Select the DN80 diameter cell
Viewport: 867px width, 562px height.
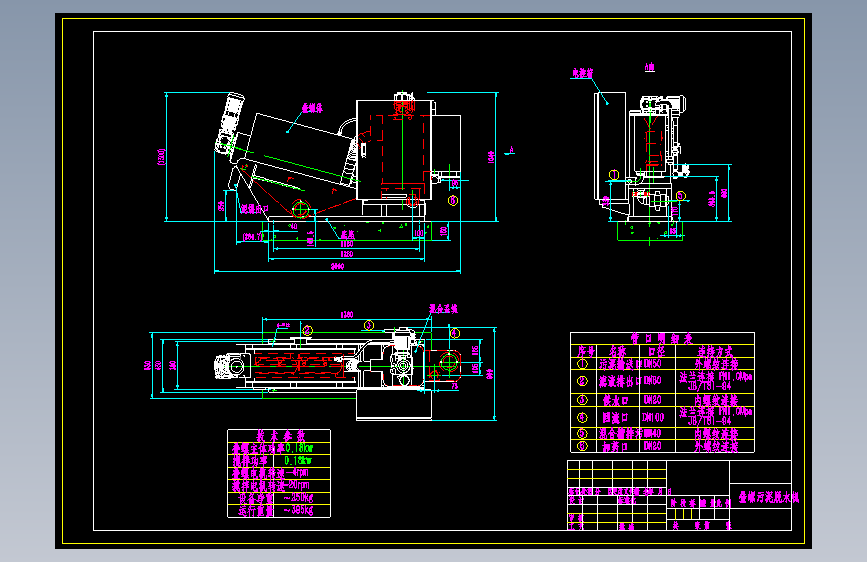(x=652, y=381)
